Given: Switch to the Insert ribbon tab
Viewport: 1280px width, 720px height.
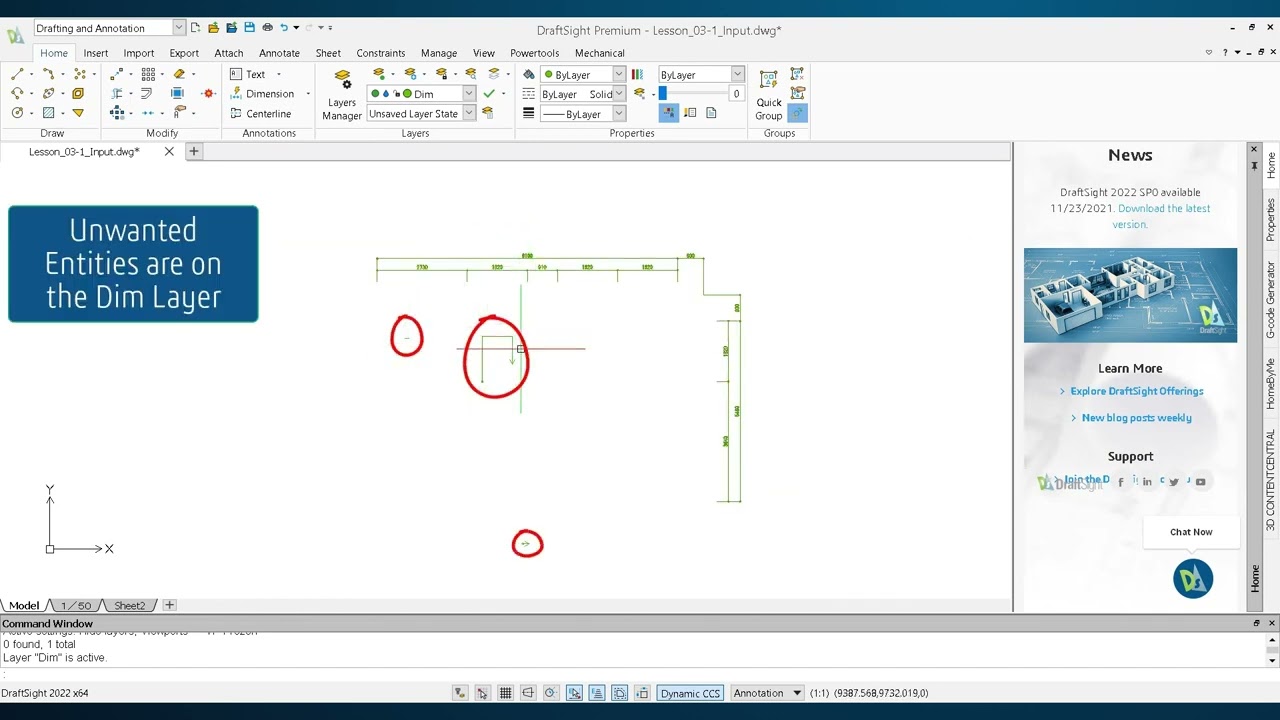Looking at the screenshot, I should (x=96, y=53).
